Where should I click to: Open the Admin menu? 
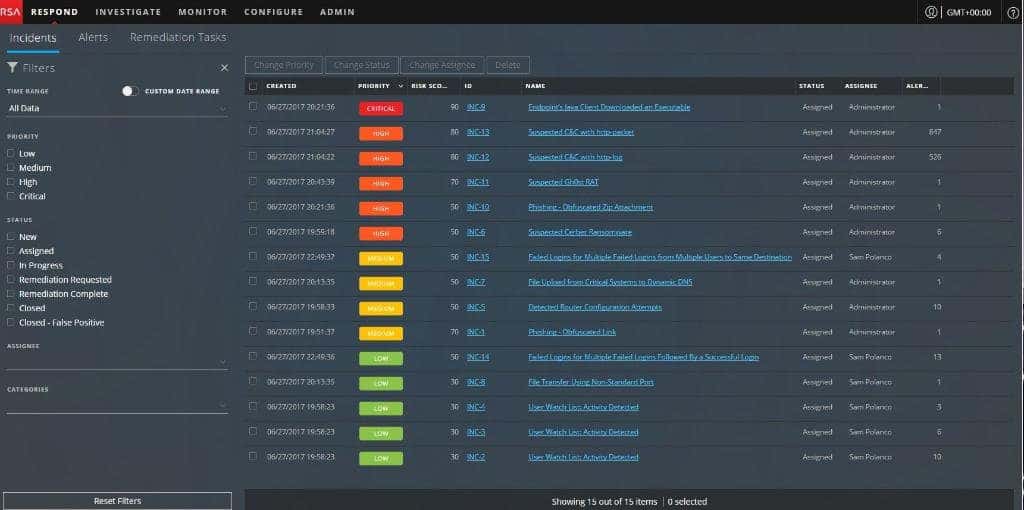[x=338, y=12]
